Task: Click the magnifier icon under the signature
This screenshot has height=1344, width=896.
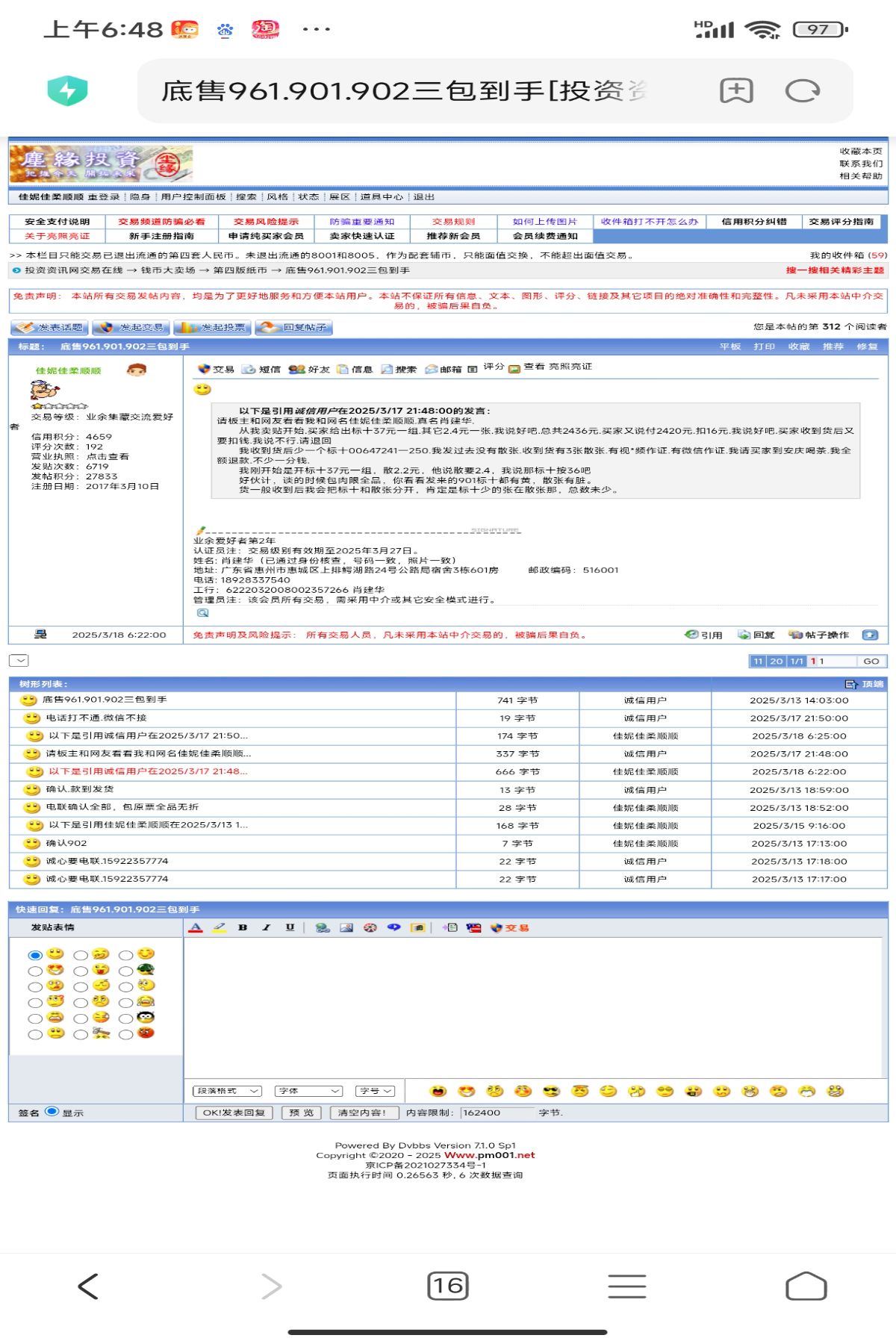Action: 202,613
